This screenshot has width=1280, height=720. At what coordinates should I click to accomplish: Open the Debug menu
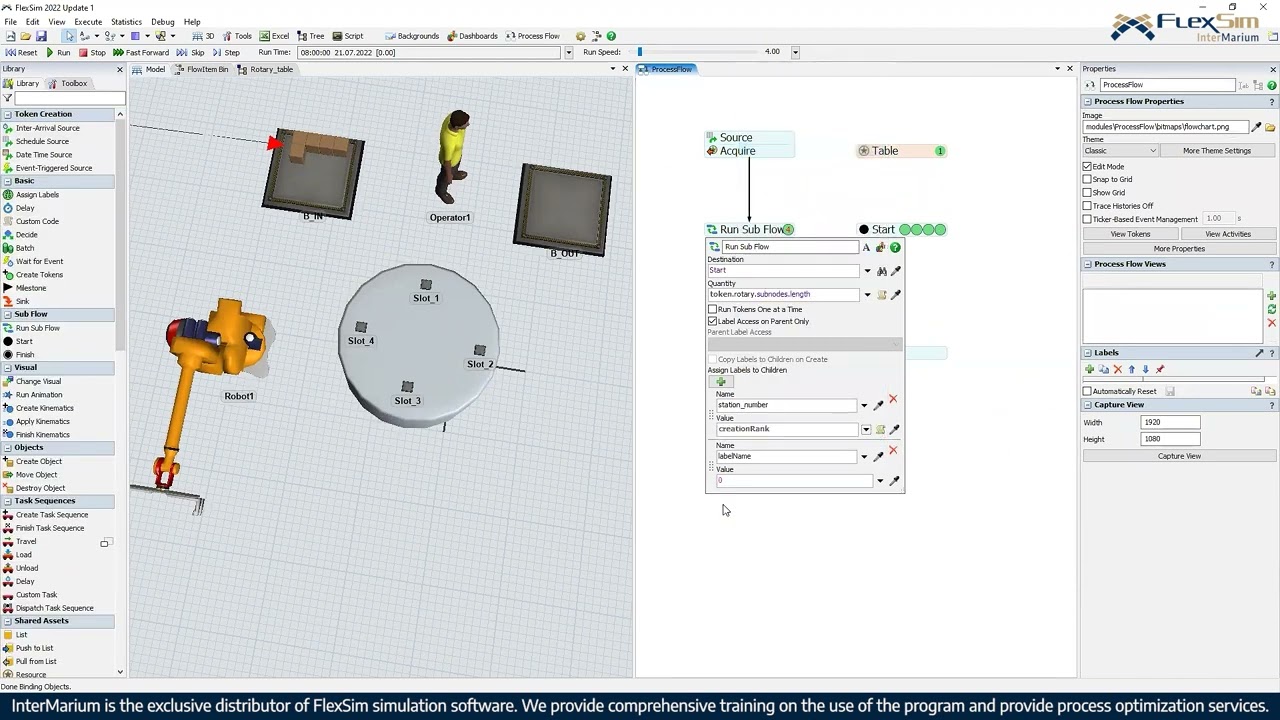[x=162, y=22]
